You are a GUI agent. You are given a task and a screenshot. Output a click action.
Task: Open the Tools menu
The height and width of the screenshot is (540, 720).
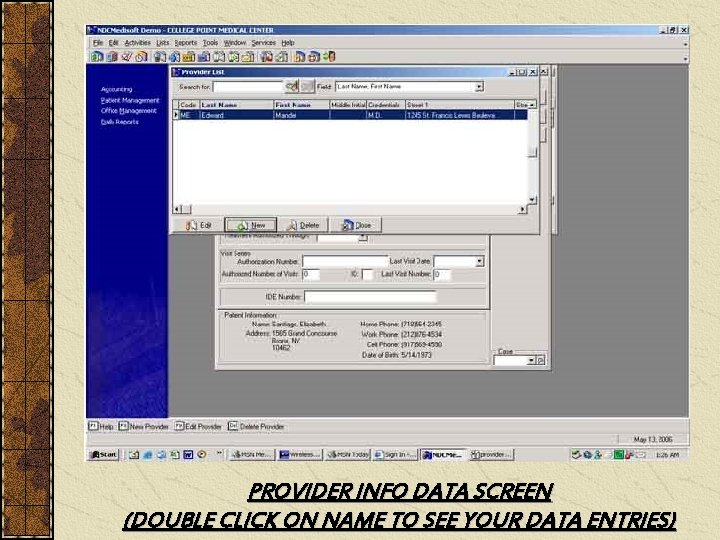click(211, 43)
